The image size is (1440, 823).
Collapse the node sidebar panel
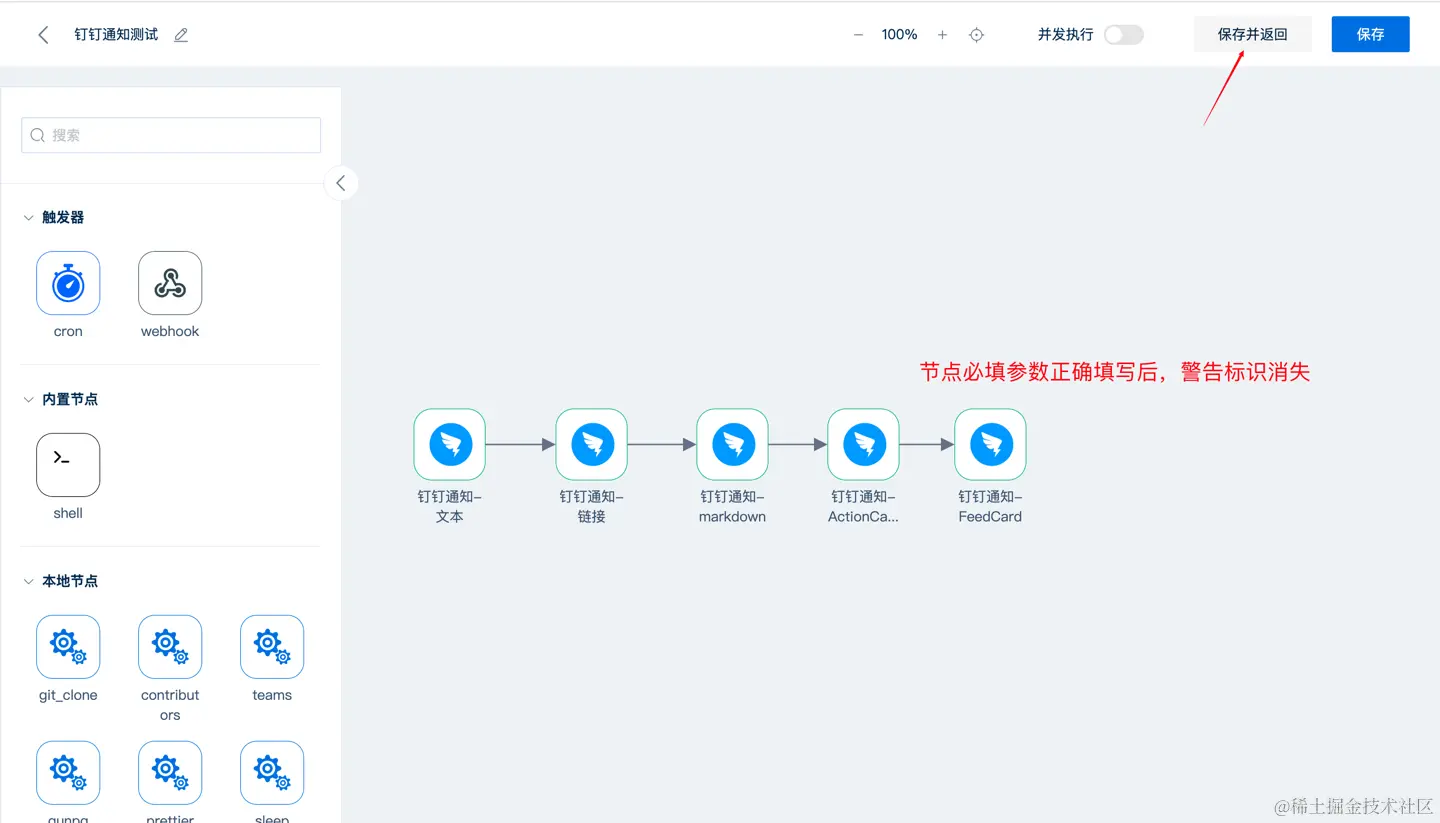coord(341,183)
